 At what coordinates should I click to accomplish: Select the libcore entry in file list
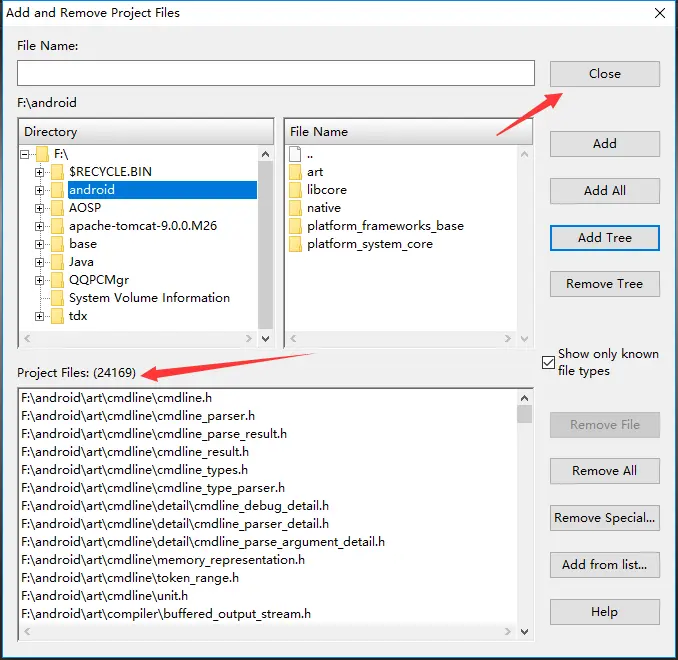click(x=327, y=190)
